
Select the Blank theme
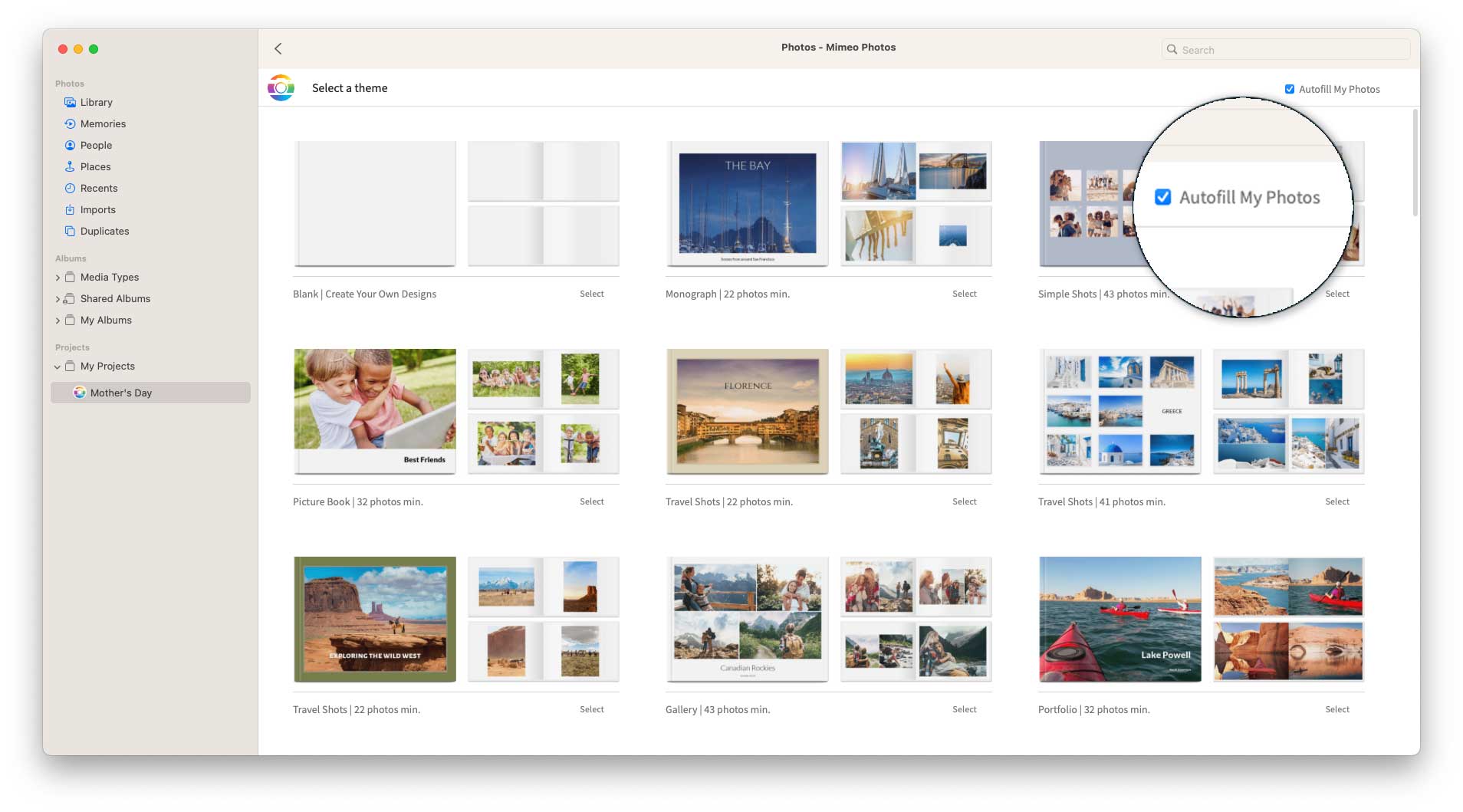click(x=592, y=294)
